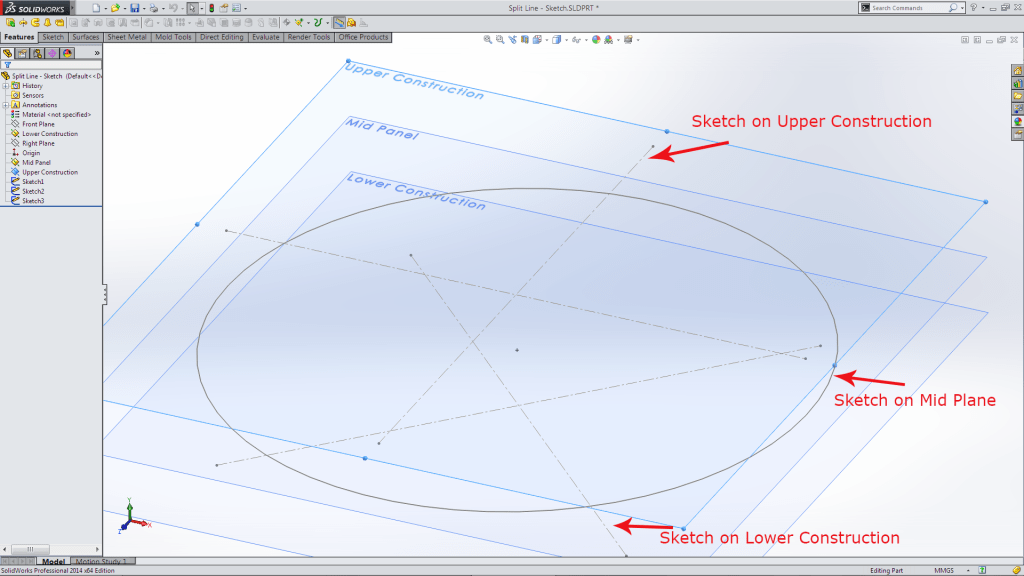Viewport: 1024px width, 576px height.
Task: Open the PropertyManager tab icon
Action: click(22, 53)
